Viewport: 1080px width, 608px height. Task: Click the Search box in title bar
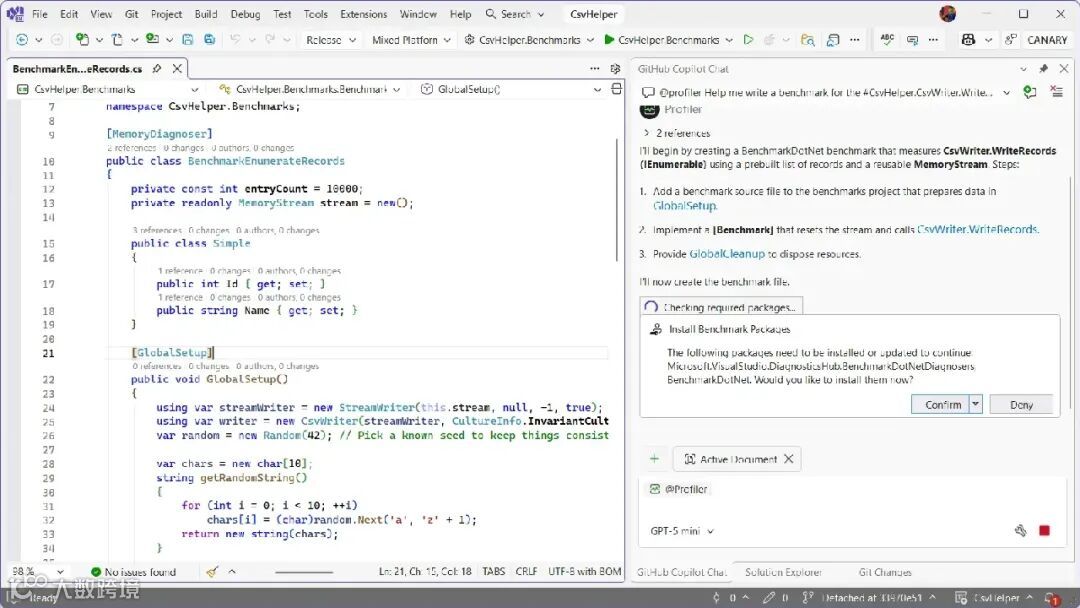515,14
